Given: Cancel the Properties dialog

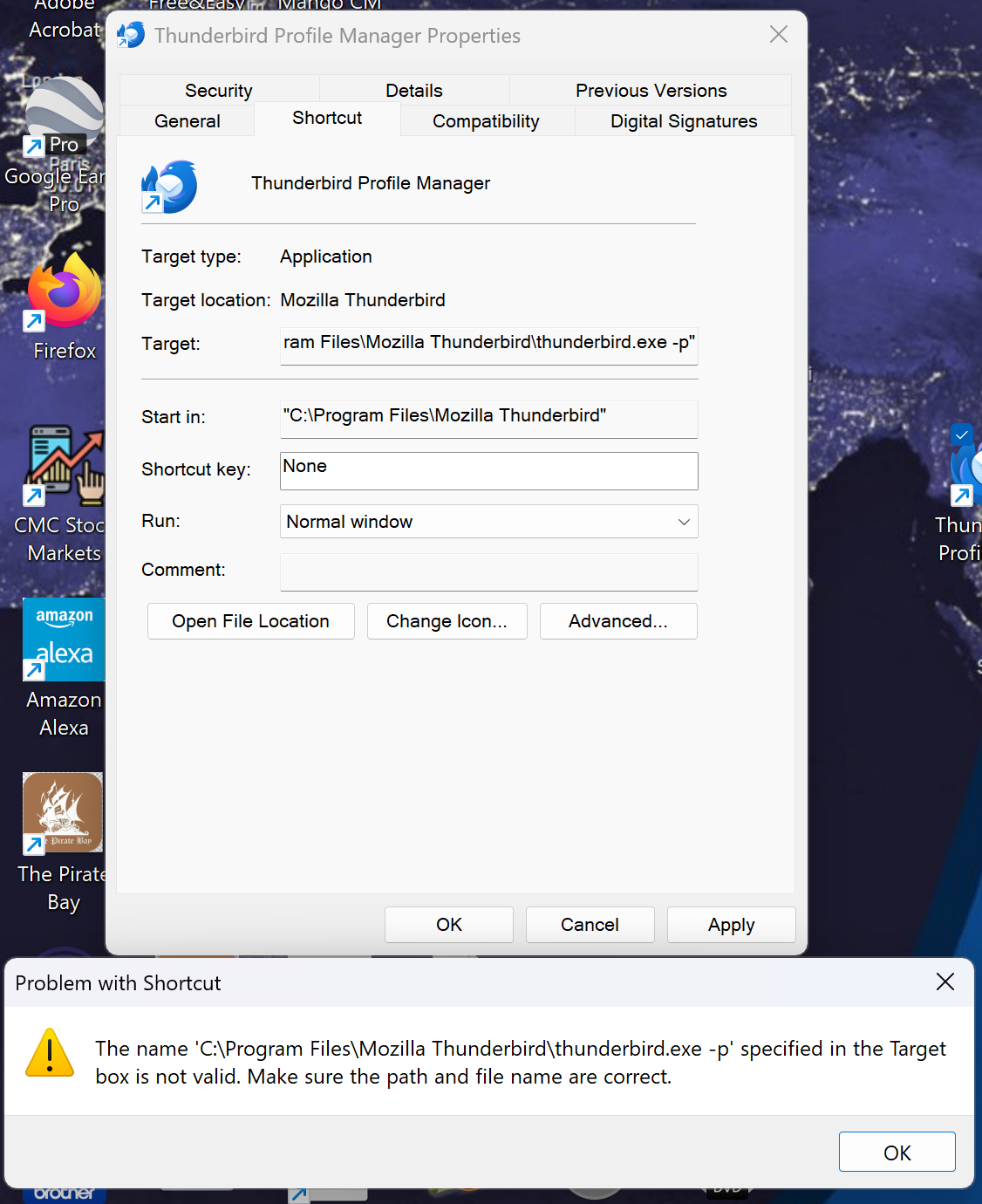Looking at the screenshot, I should pos(590,925).
